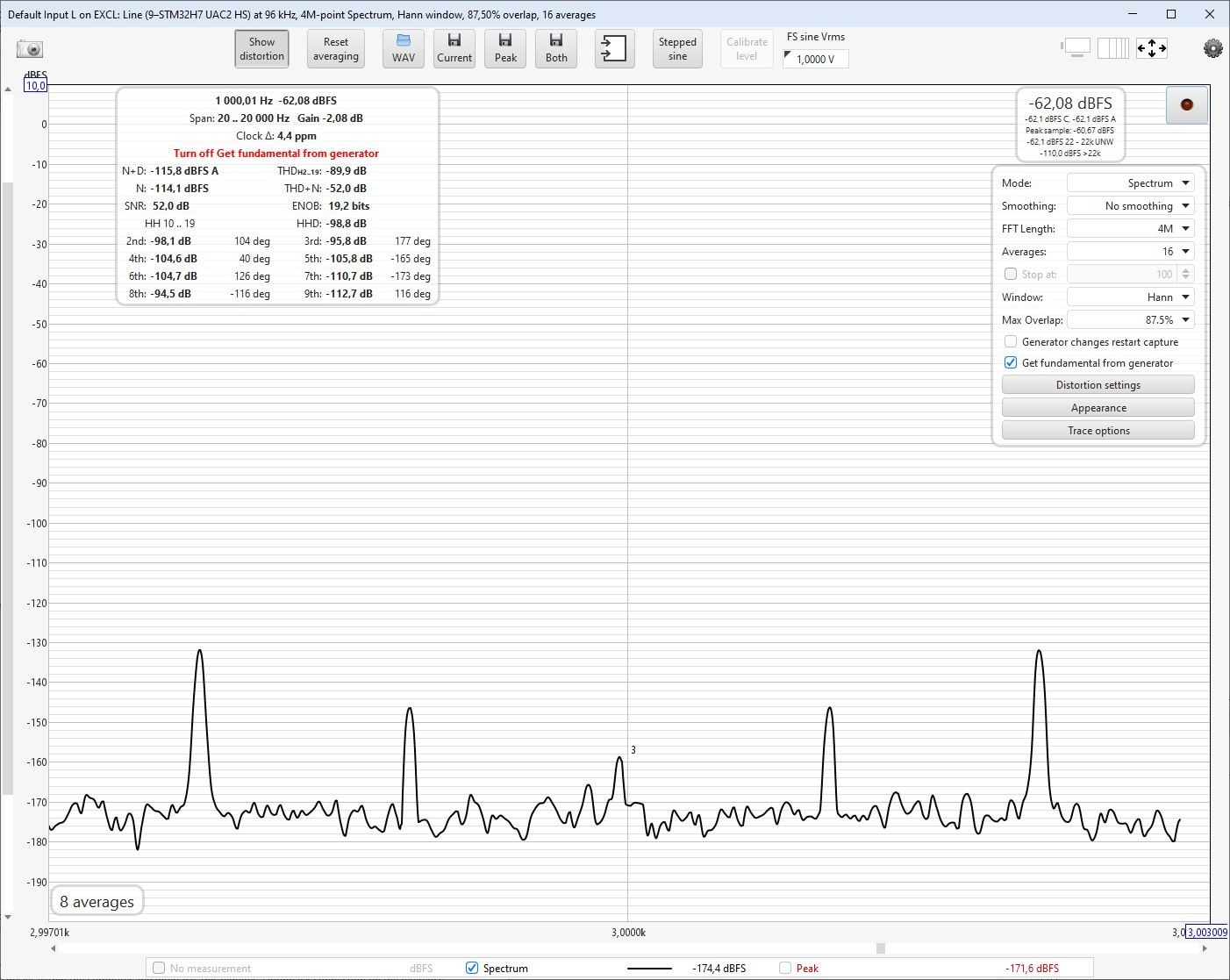The height and width of the screenshot is (980, 1230).
Task: Save Both traces
Action: [x=556, y=49]
